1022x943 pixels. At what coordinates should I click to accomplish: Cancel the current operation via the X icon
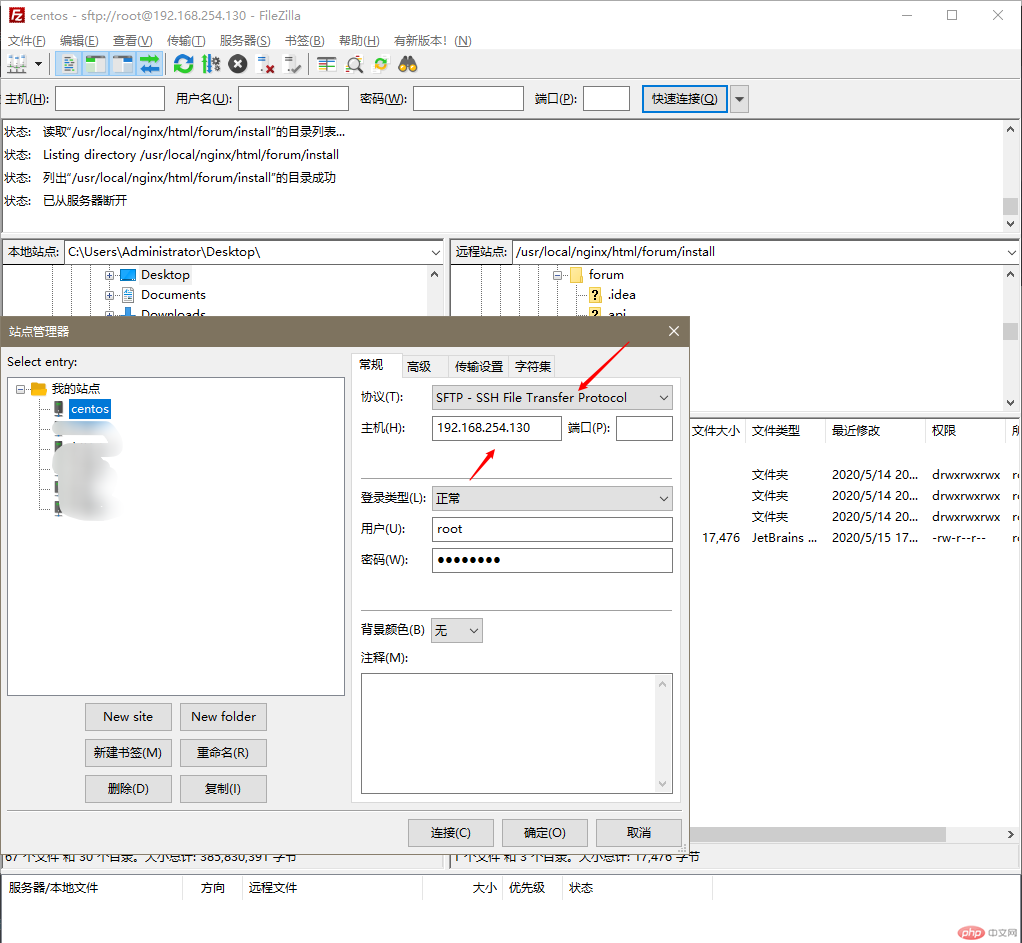tap(238, 63)
